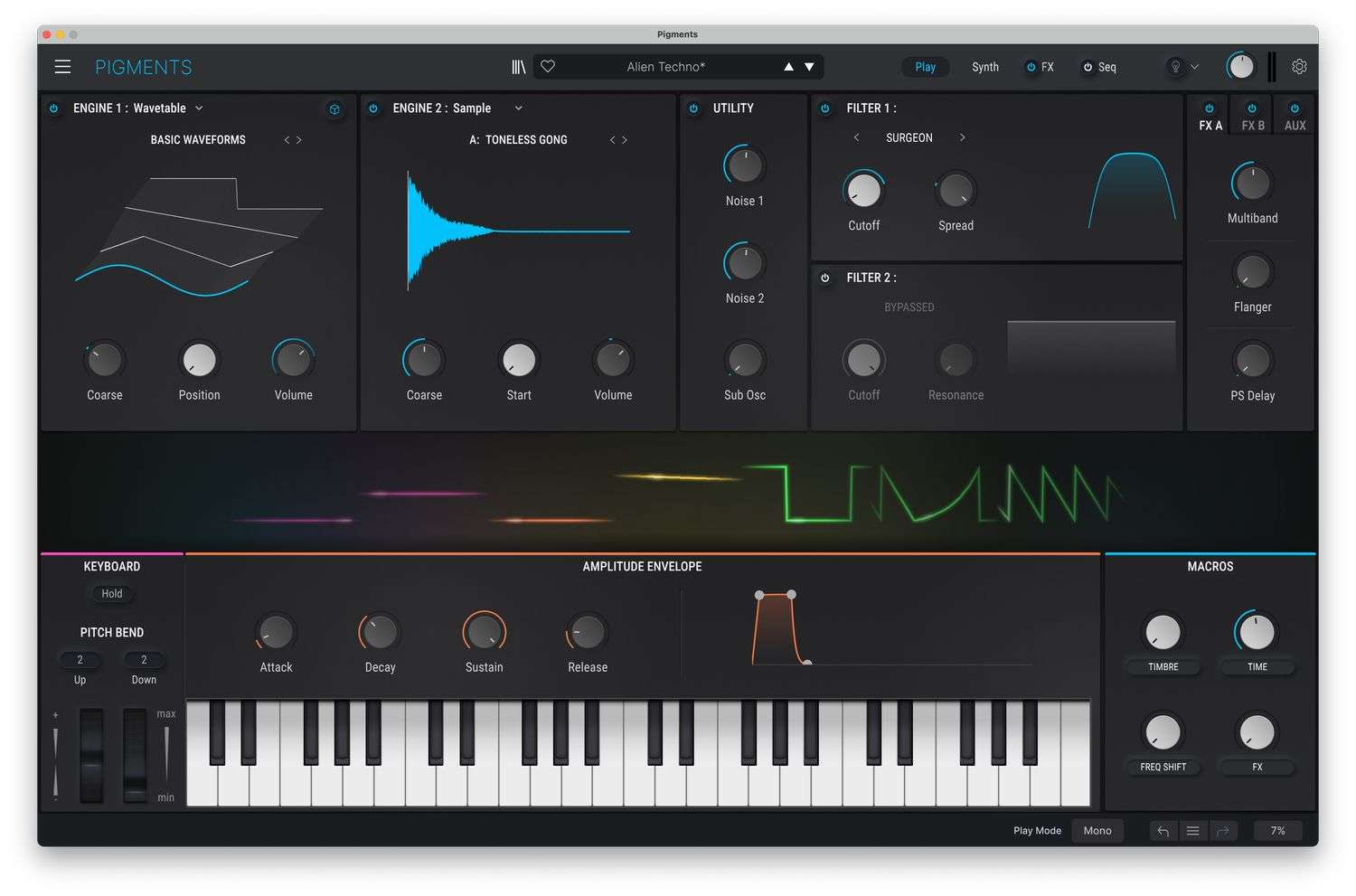Click pitch bend Down range value

pyautogui.click(x=144, y=660)
